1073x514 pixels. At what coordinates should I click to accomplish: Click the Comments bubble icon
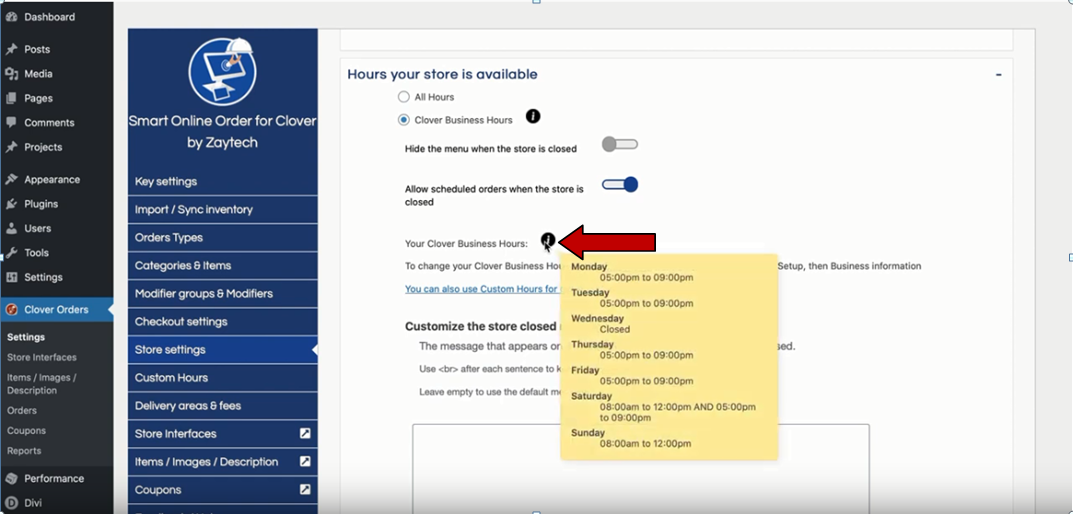point(11,123)
